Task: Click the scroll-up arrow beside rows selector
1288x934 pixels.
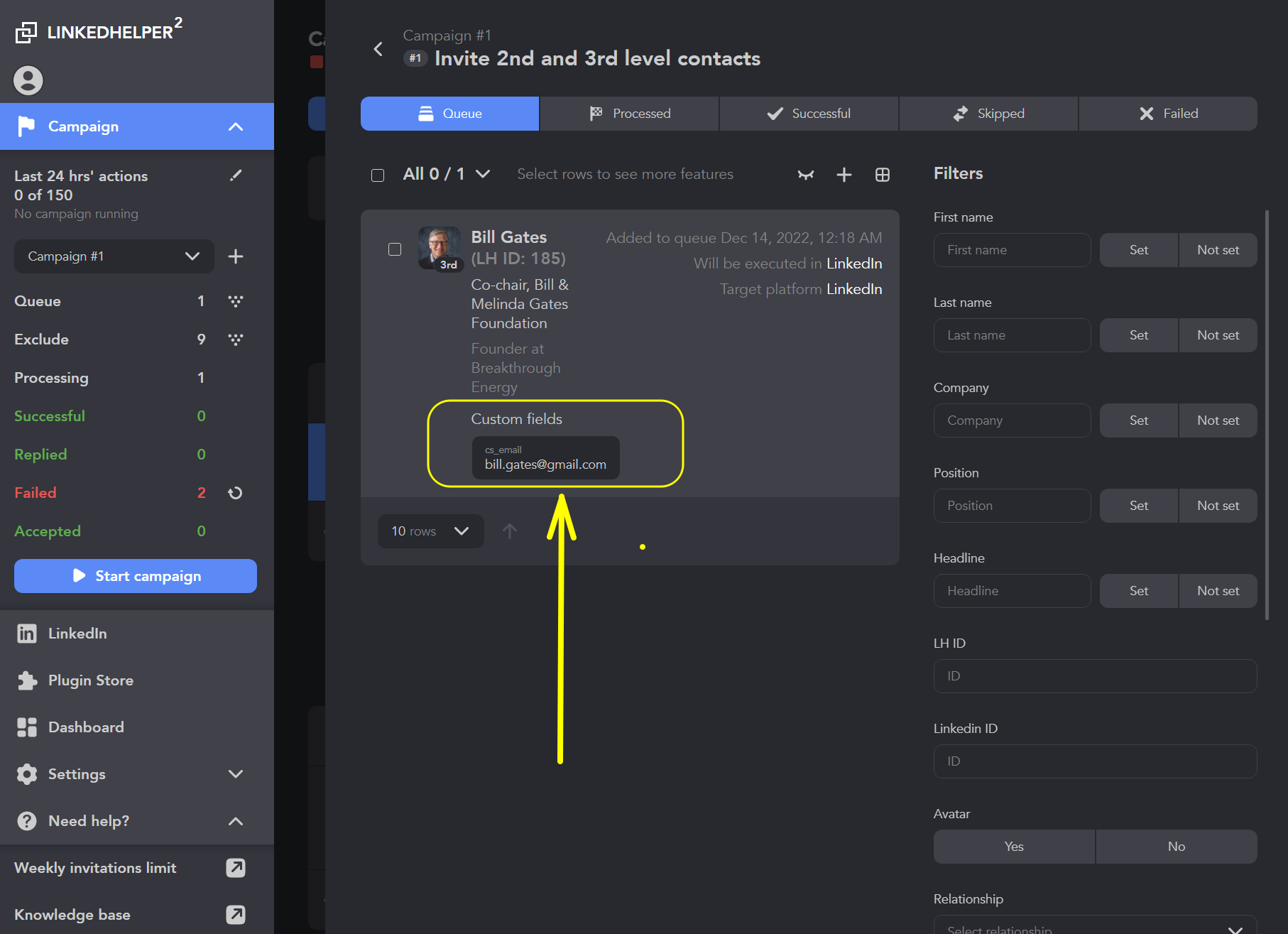Action: pyautogui.click(x=510, y=531)
